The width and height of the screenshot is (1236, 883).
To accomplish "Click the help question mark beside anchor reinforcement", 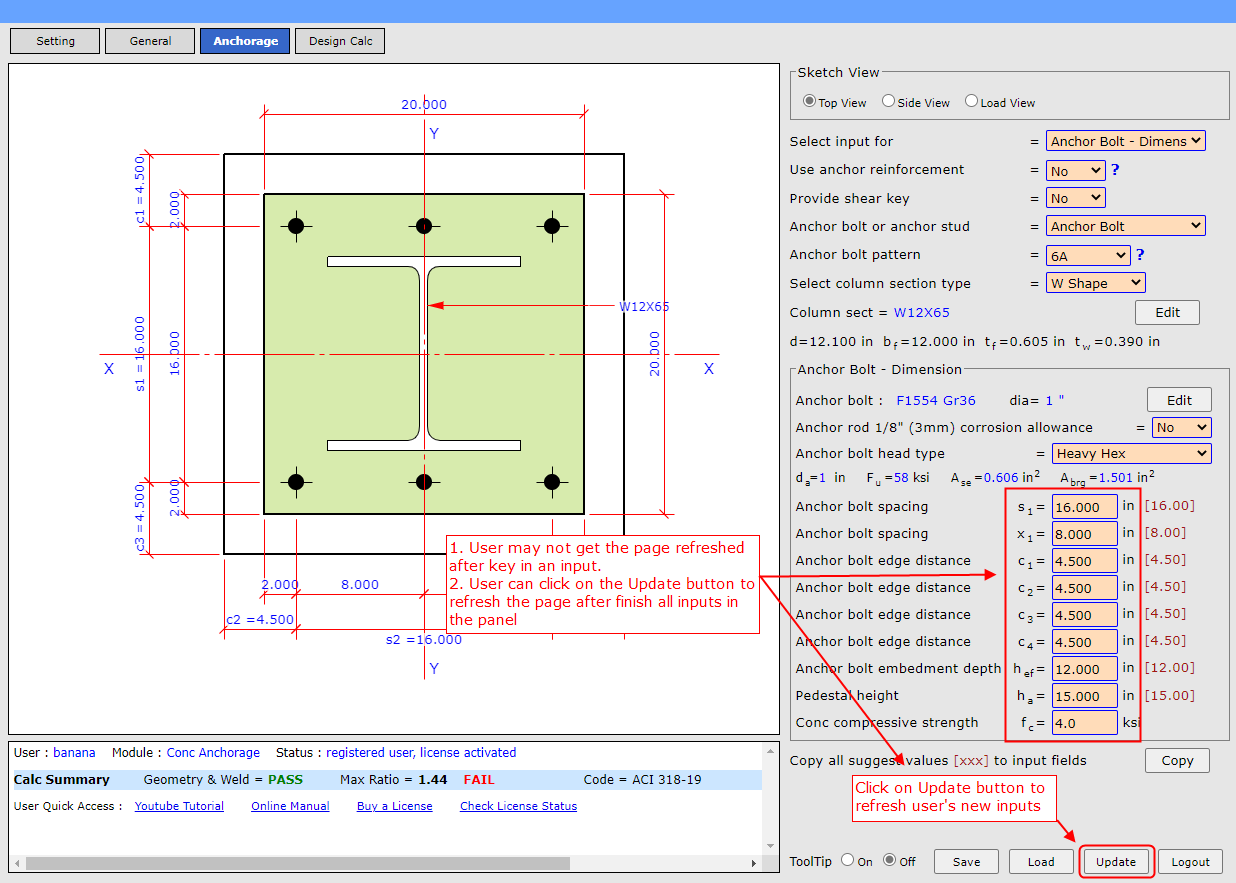I will [x=1115, y=170].
